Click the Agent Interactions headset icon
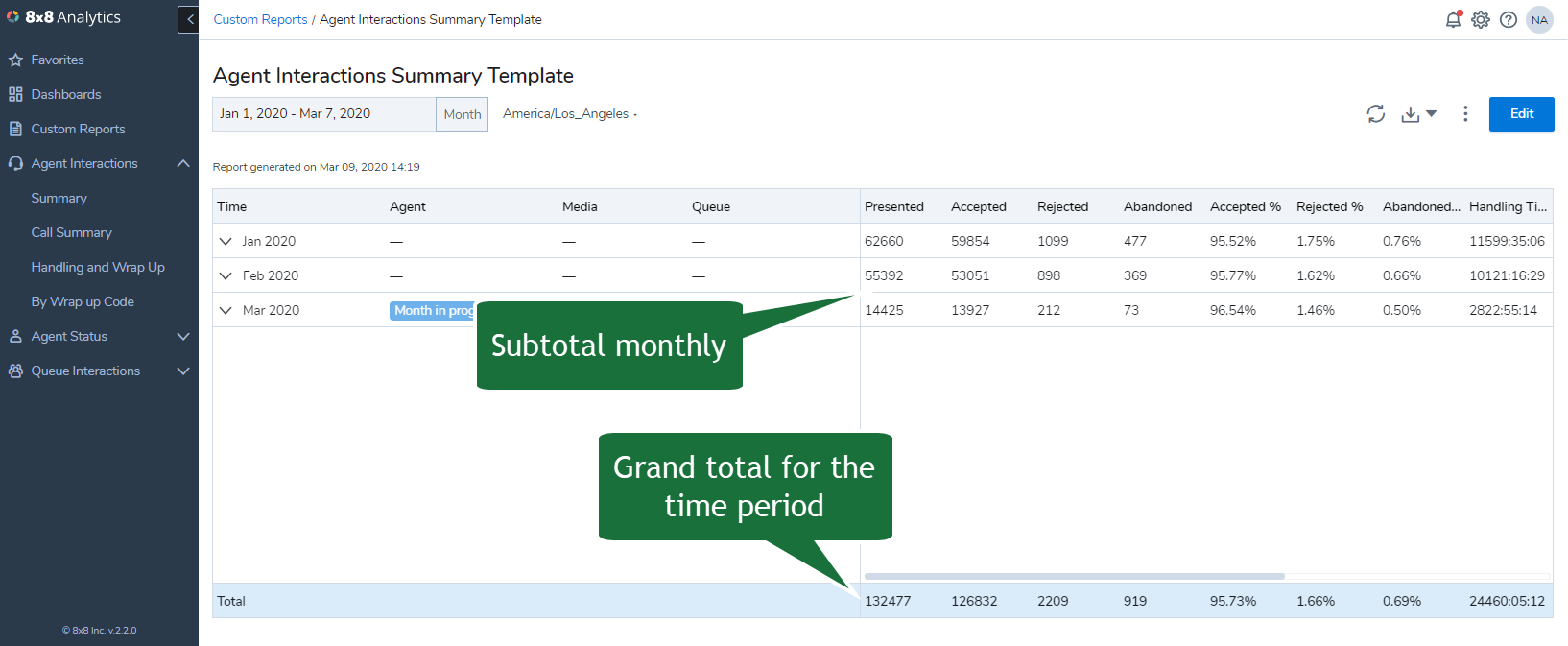 click(15, 163)
